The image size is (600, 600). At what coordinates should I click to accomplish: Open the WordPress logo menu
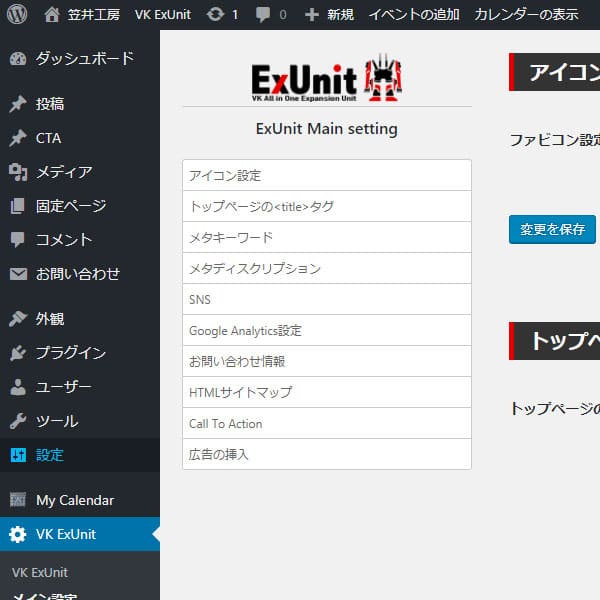(x=17, y=14)
